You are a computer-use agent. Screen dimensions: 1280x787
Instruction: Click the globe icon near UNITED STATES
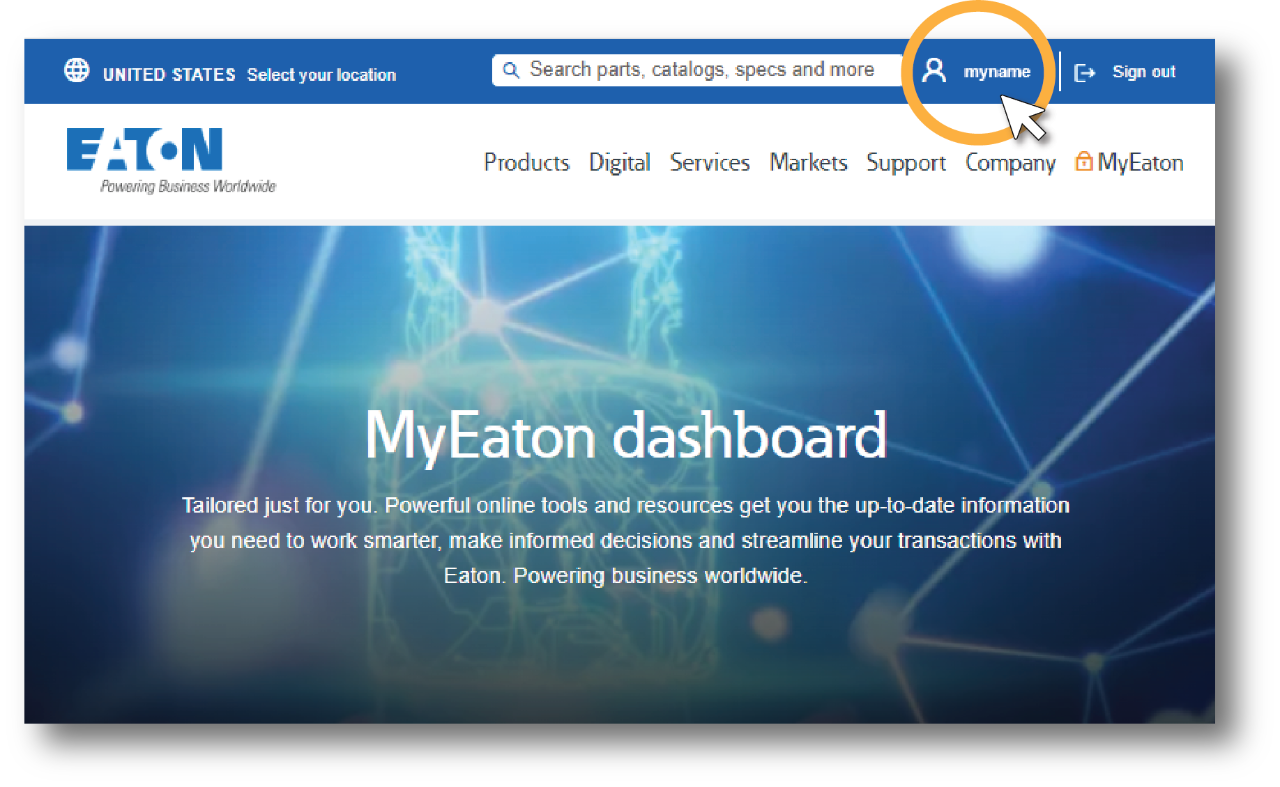pyautogui.click(x=76, y=71)
